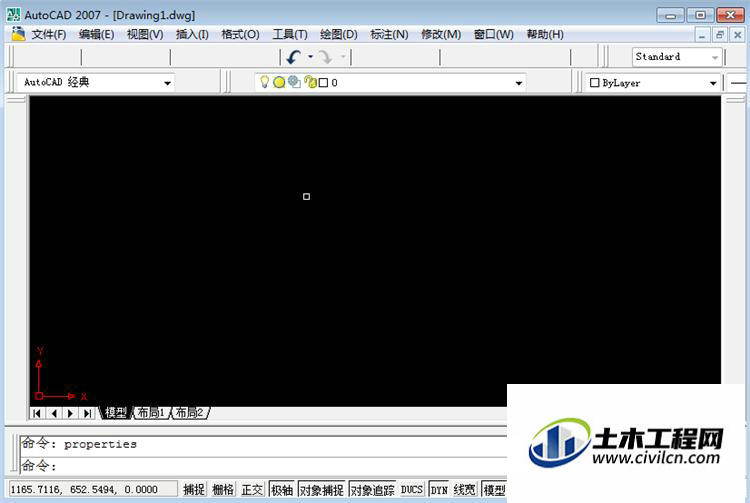This screenshot has width=750, height=503.
Task: Open the redo history dropdown arrow
Action: (x=343, y=57)
